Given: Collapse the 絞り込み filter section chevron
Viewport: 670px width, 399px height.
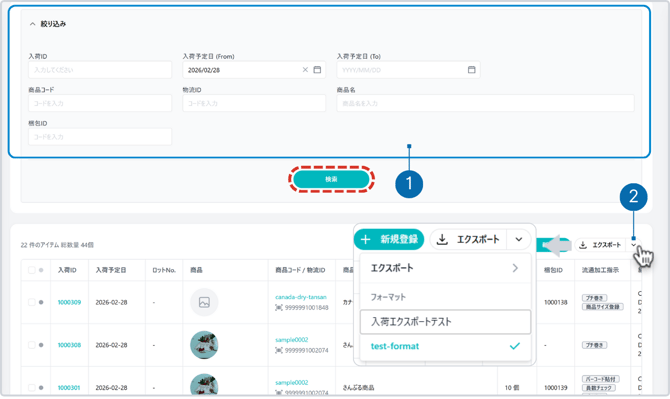Looking at the screenshot, I should (x=32, y=24).
